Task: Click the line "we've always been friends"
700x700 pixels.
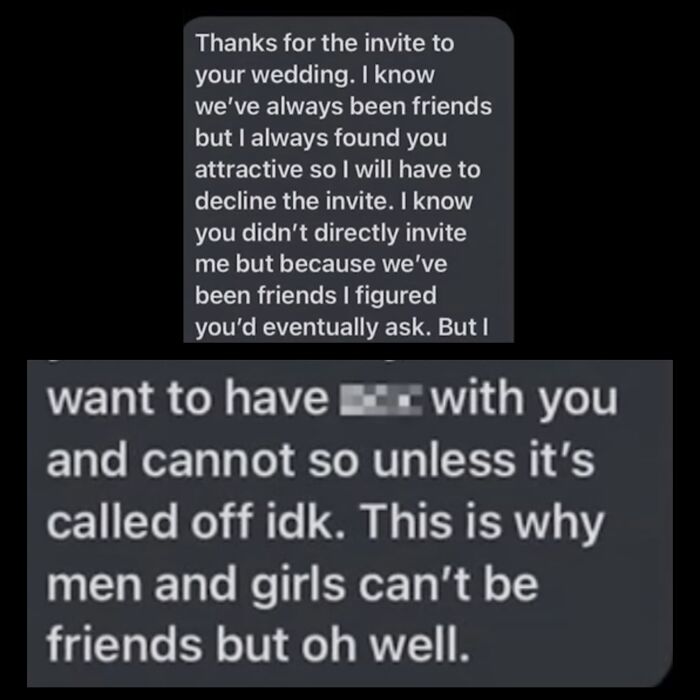Action: click(x=343, y=107)
